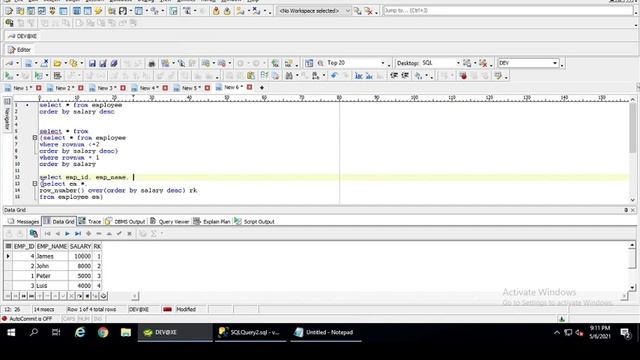Open the dropdown arrow next to Execute icon

(x=17, y=76)
